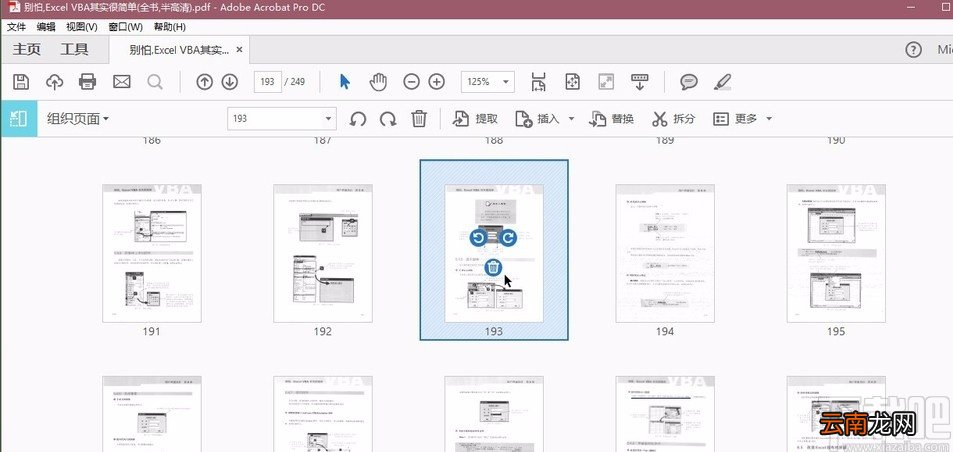This screenshot has width=953, height=452.
Task: Rotate pages counterclockwise in the organize toolbar
Action: (x=358, y=118)
